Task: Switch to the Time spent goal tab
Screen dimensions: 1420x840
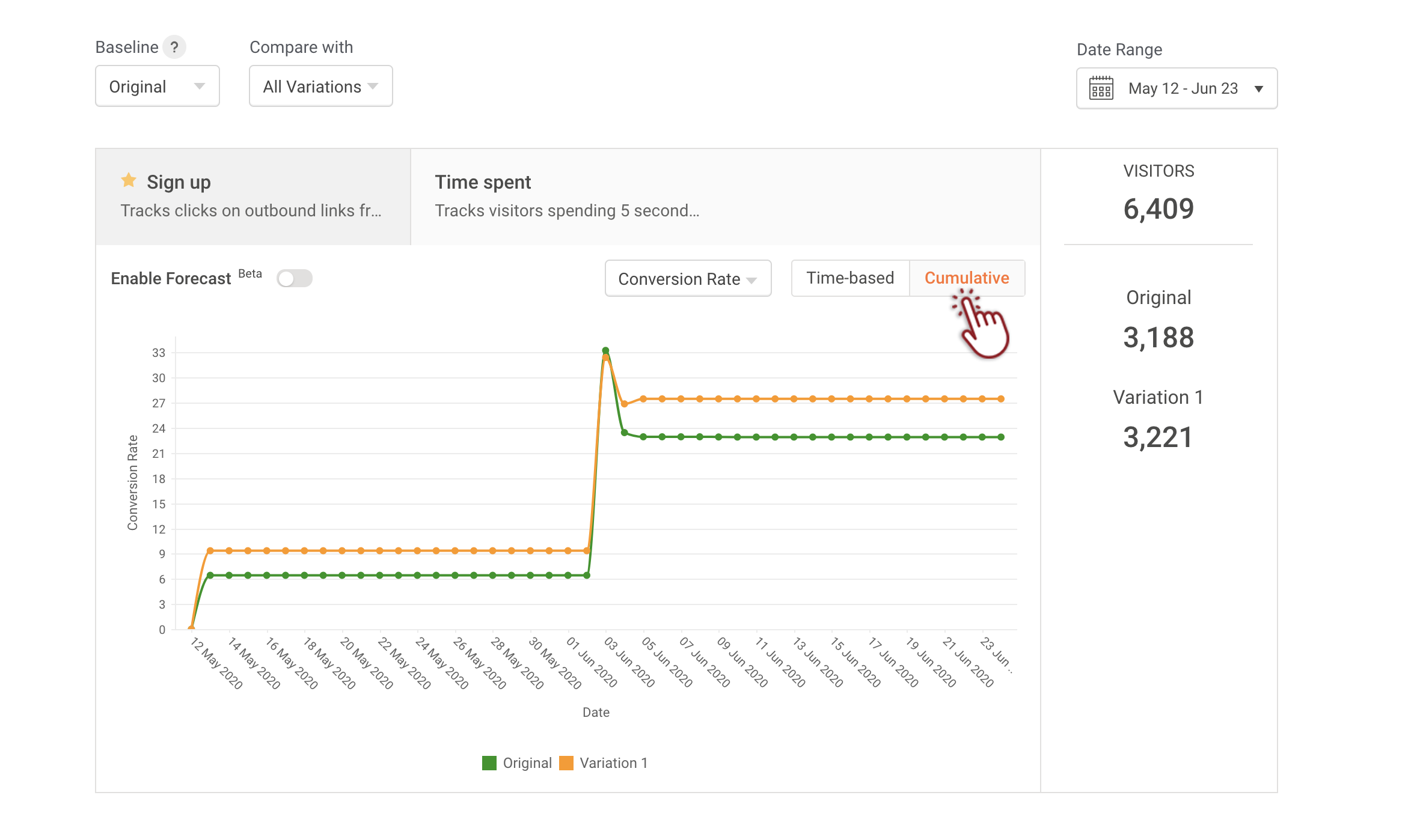Action: coord(566,196)
